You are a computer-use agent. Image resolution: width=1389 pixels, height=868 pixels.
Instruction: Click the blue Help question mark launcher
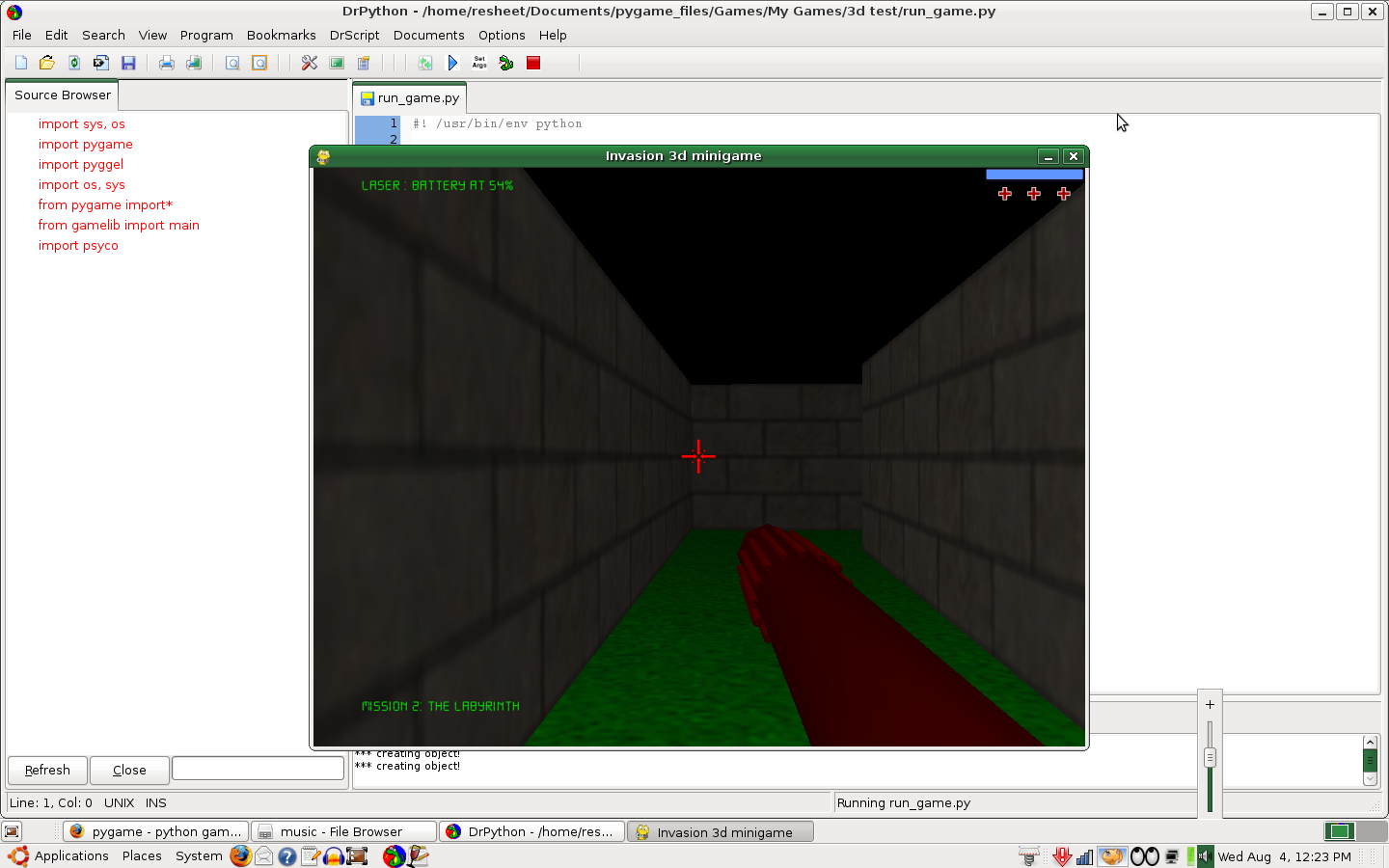pos(287,855)
